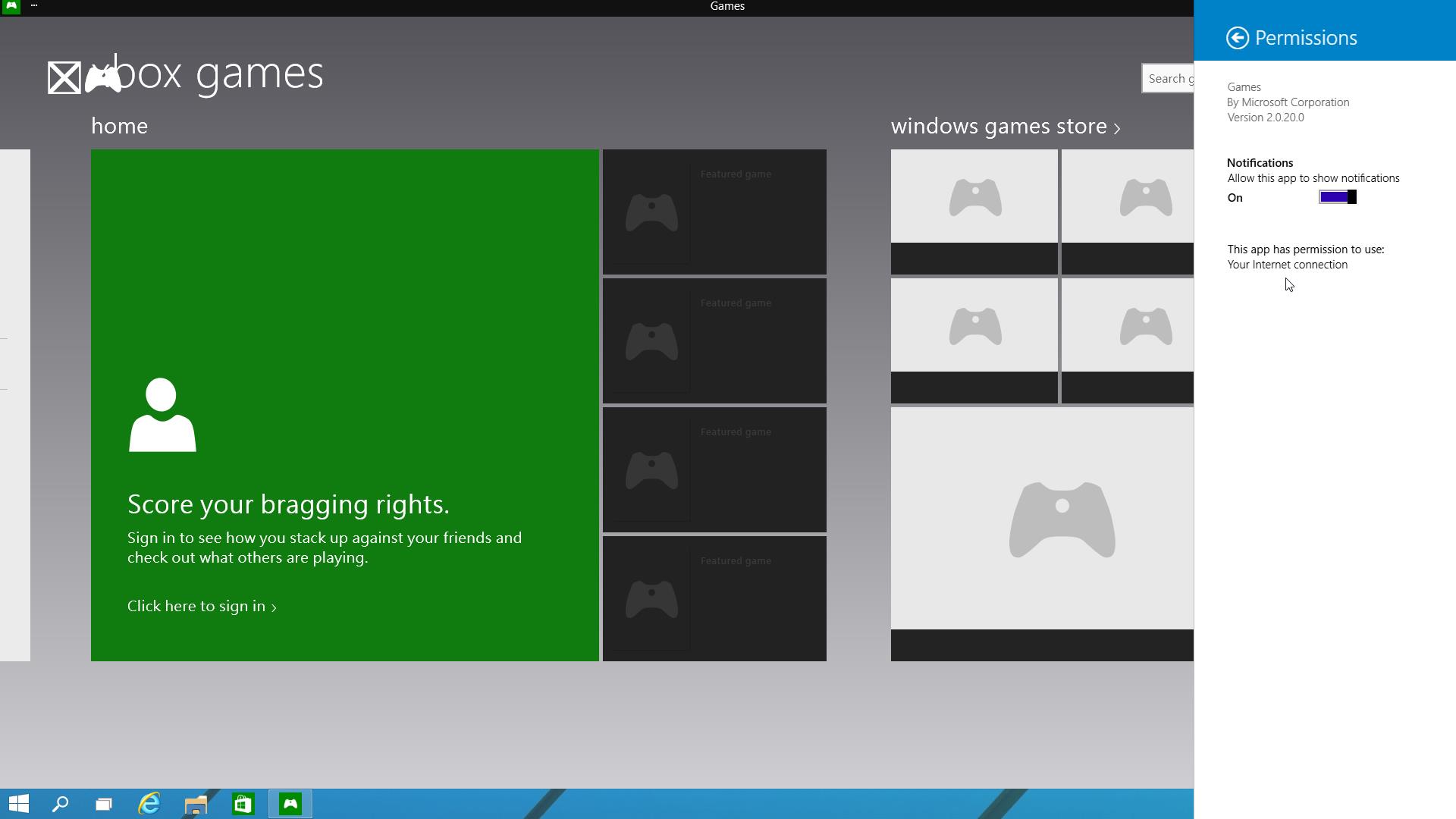
Task: Open the second Featured game tile
Action: point(714,340)
